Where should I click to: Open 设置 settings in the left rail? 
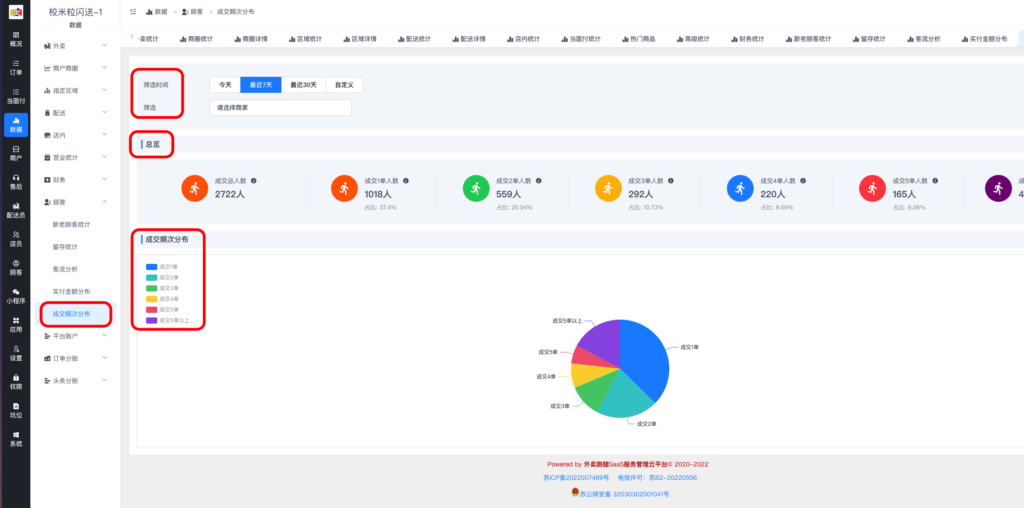tap(15, 352)
